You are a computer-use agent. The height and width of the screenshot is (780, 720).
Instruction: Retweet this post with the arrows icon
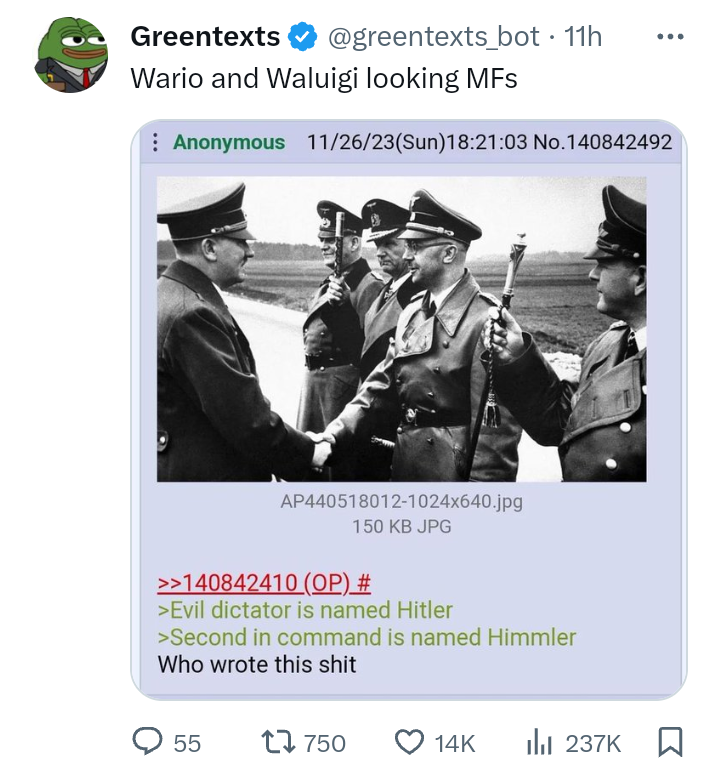[279, 743]
